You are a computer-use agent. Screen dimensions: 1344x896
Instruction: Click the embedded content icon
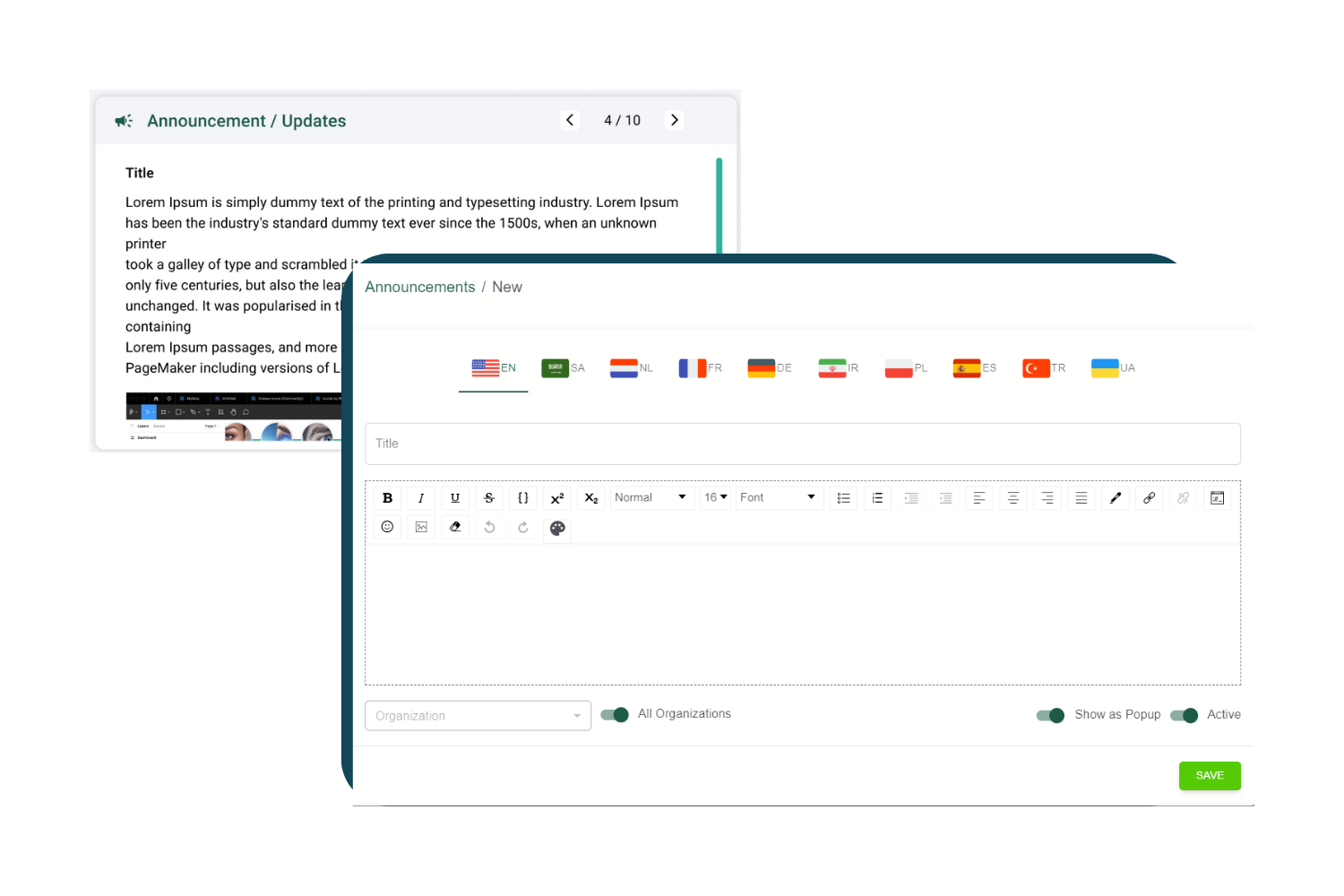1218,498
